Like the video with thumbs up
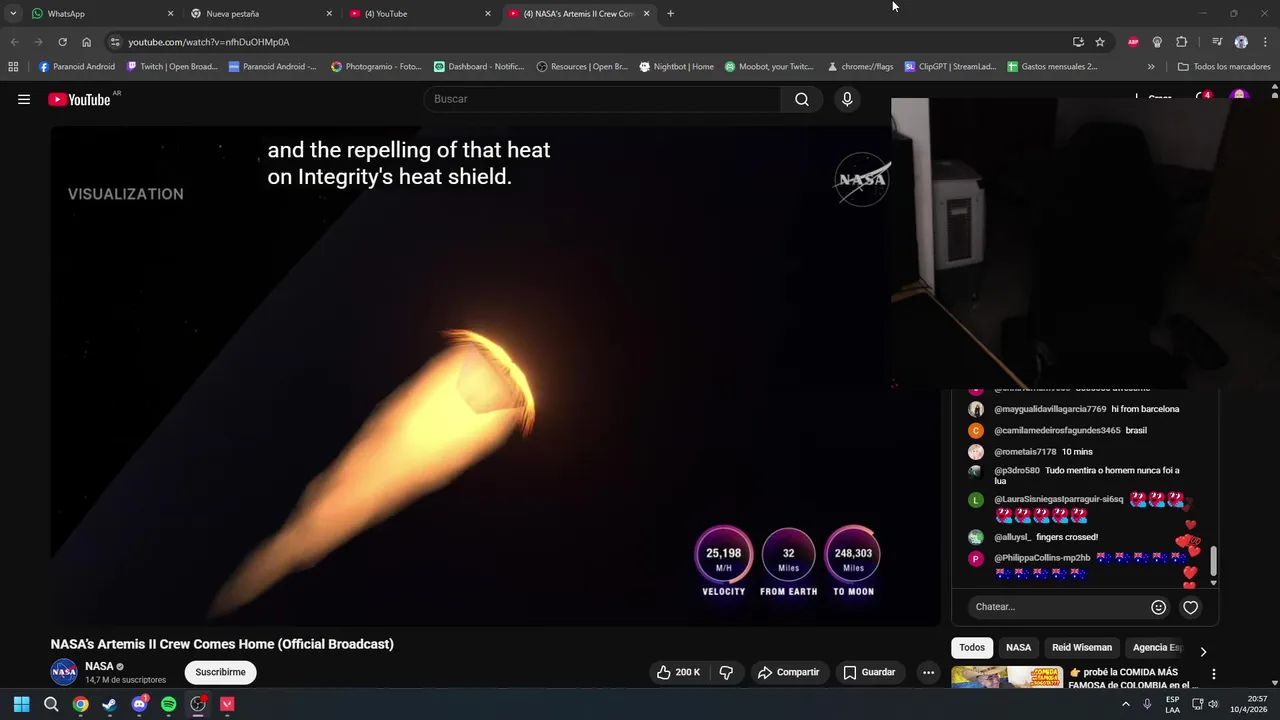This screenshot has height=720, width=1280. click(x=678, y=672)
